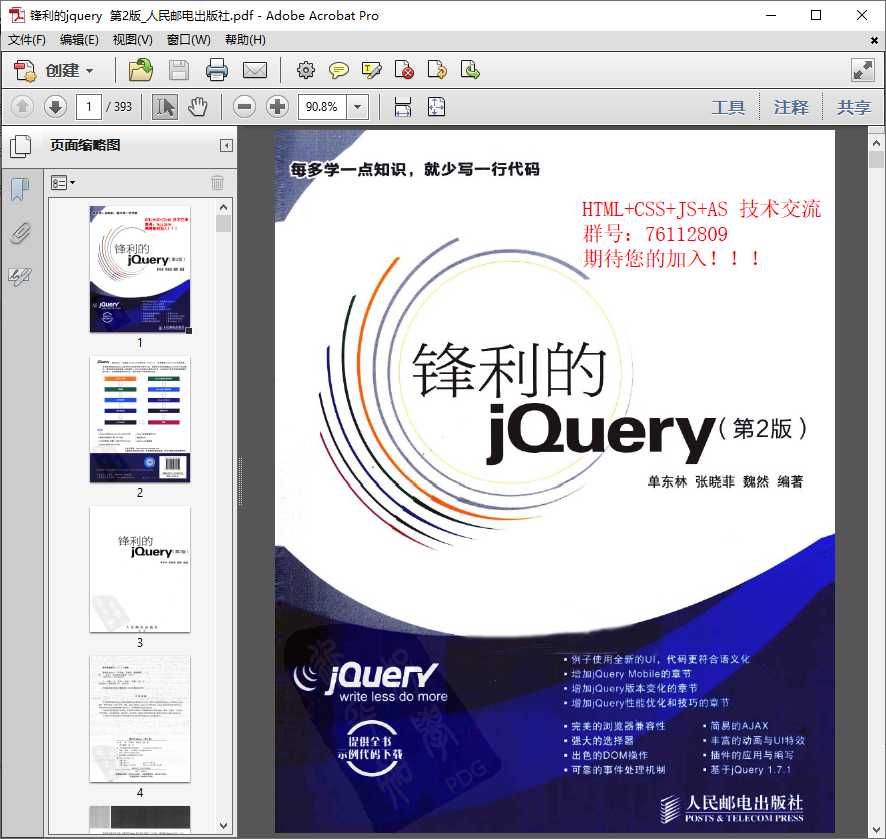The image size is (886, 839).
Task: Open the 共享 pane
Action: click(x=853, y=107)
